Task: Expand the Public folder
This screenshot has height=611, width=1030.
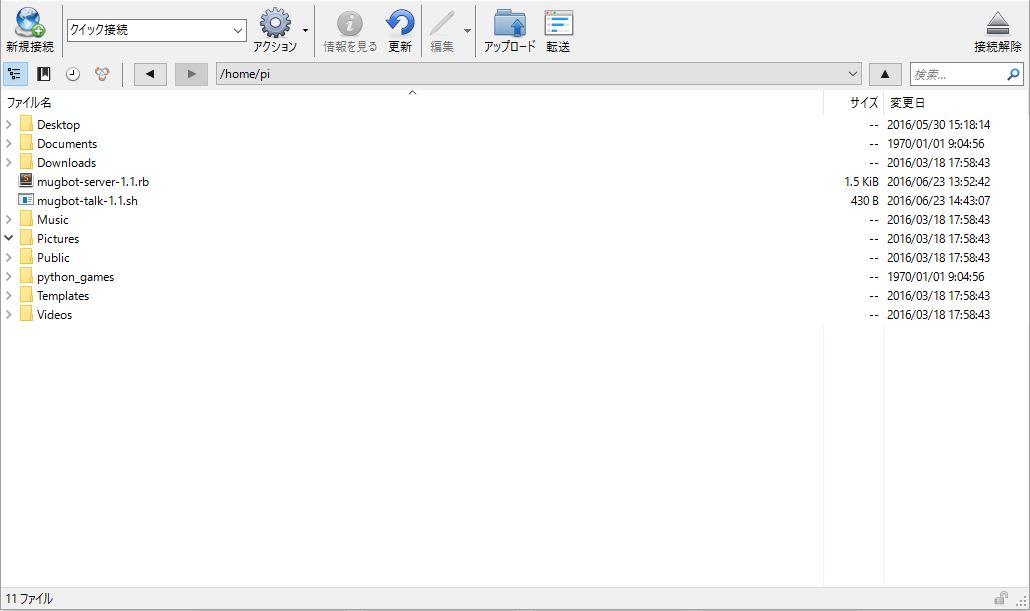Action: (x=9, y=258)
